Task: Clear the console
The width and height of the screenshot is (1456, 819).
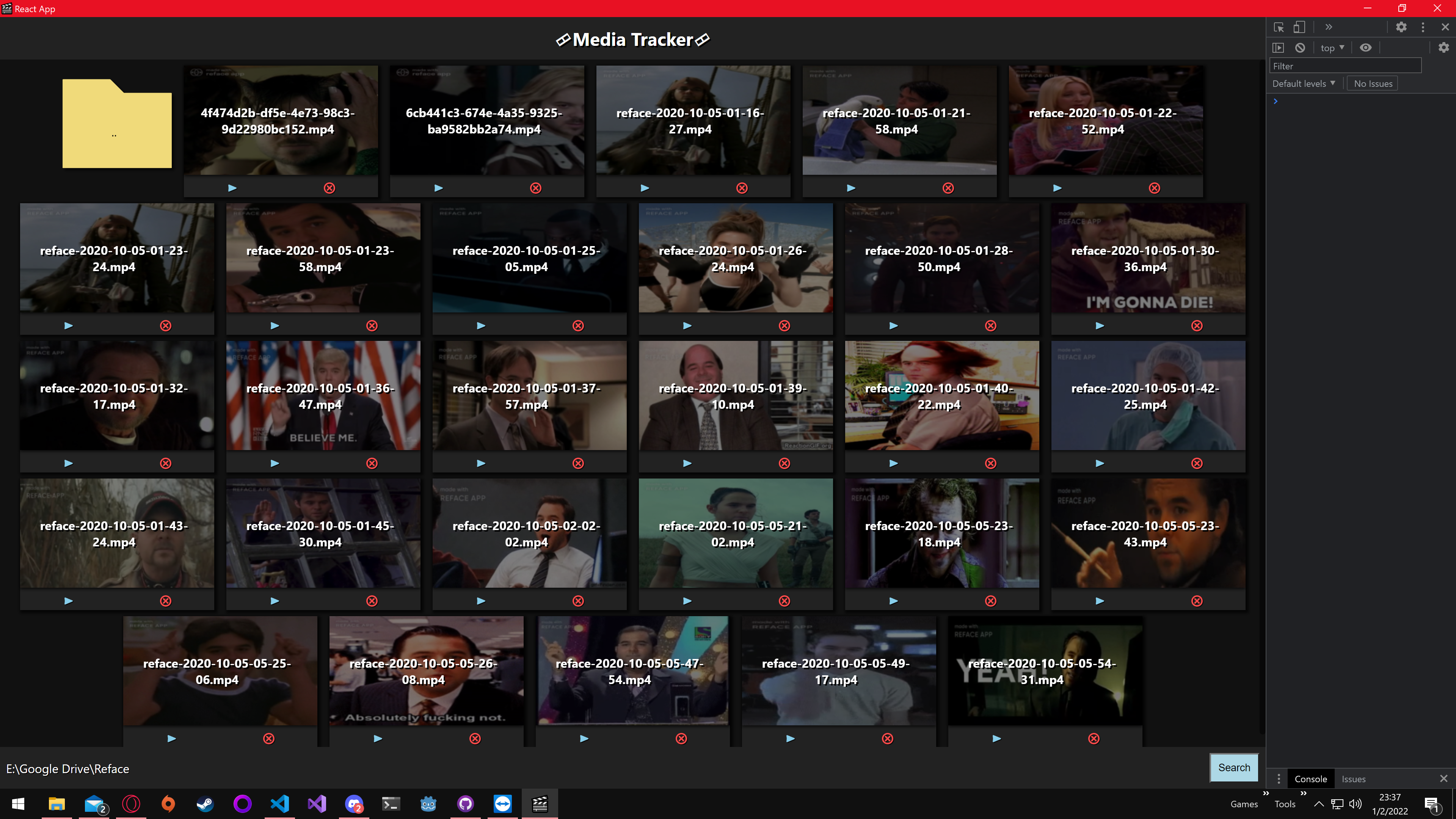Action: coord(1300,47)
